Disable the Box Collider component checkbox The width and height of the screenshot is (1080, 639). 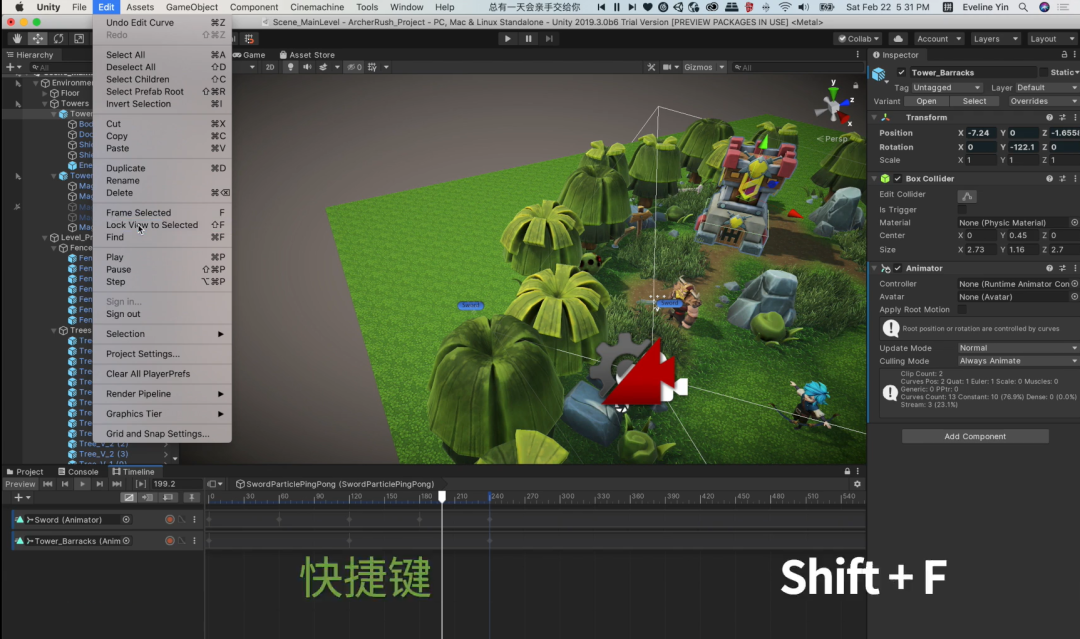(x=897, y=179)
